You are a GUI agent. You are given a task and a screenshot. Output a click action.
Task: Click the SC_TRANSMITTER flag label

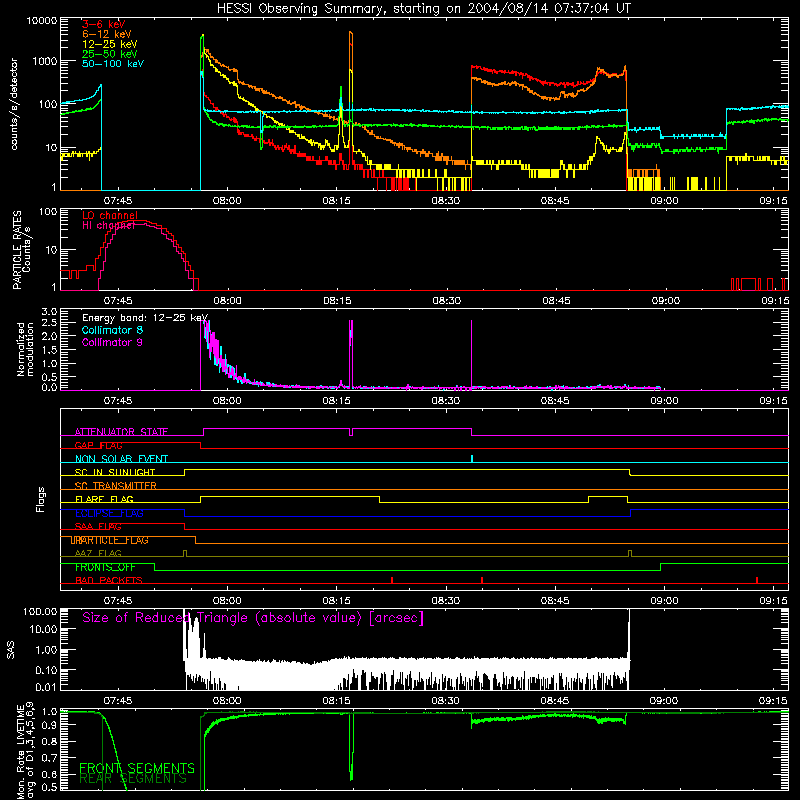click(x=116, y=486)
